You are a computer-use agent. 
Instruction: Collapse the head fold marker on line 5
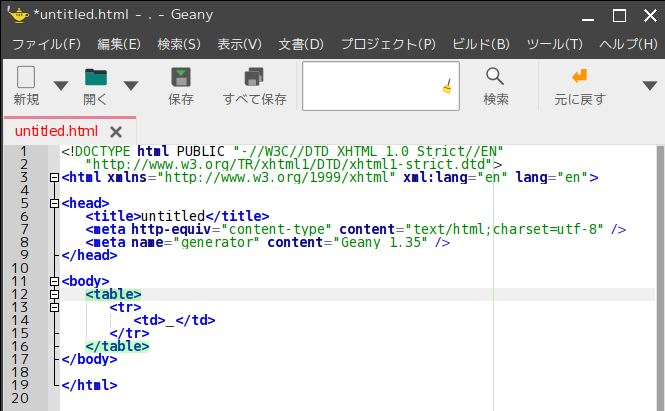click(x=53, y=204)
